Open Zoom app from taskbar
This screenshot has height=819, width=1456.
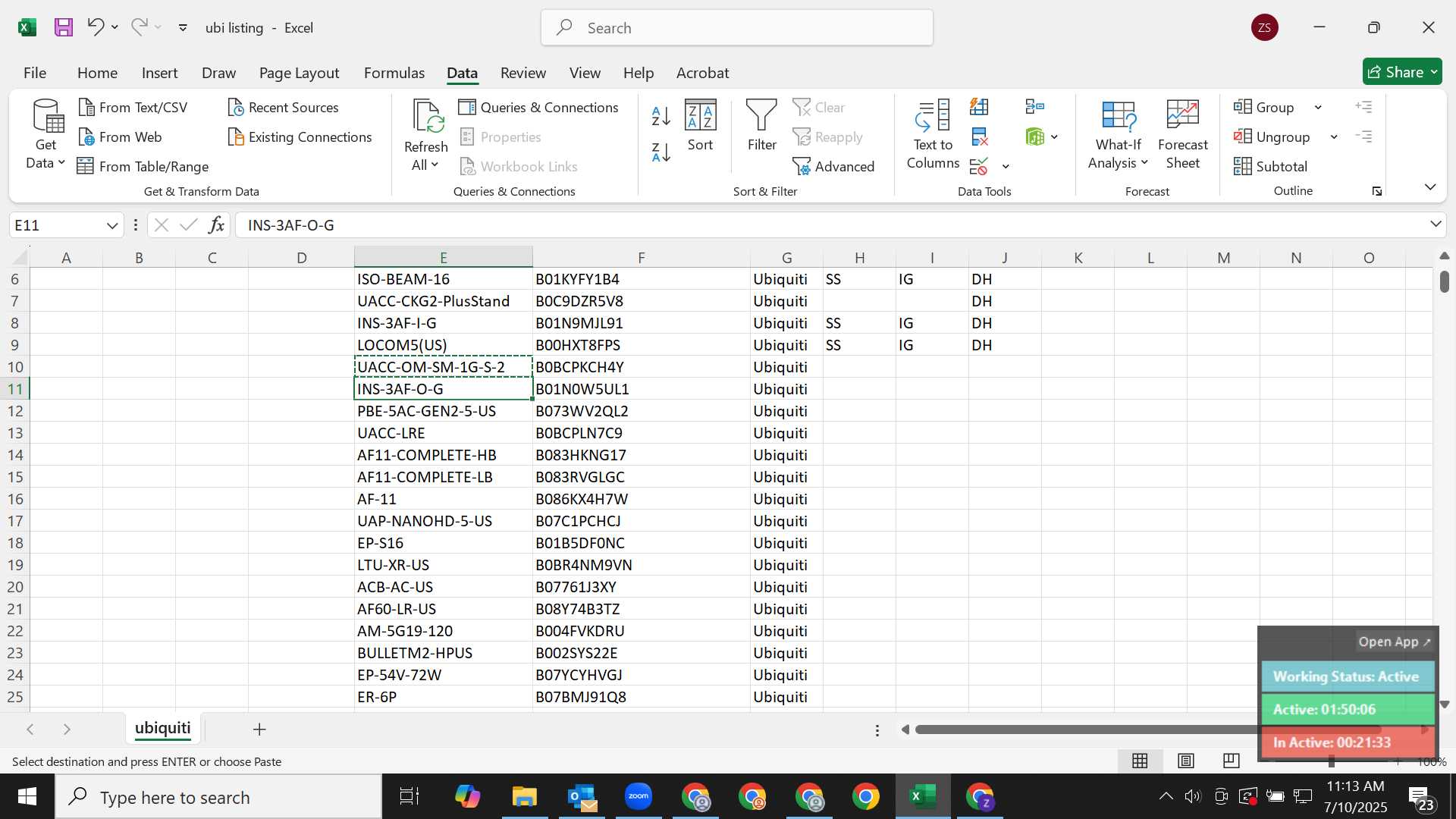coord(639,797)
